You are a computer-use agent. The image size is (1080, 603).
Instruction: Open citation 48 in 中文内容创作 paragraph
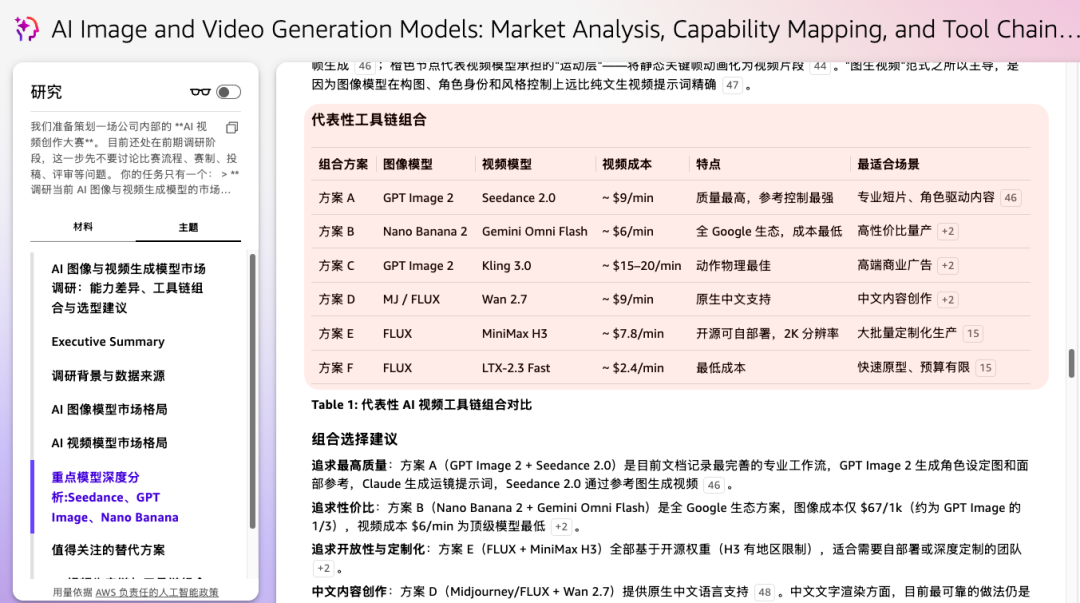[x=765, y=592]
